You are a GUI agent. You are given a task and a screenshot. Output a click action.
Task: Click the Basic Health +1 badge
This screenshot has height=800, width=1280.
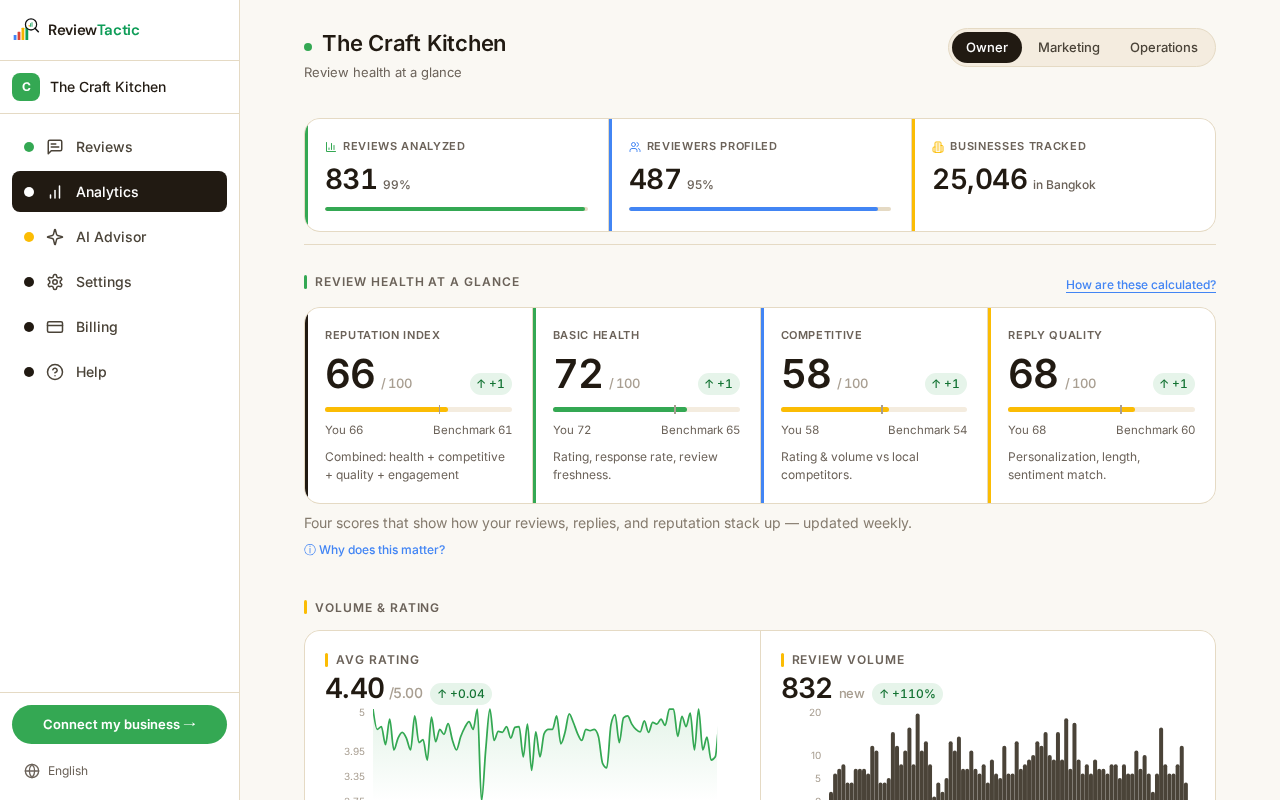click(x=719, y=384)
